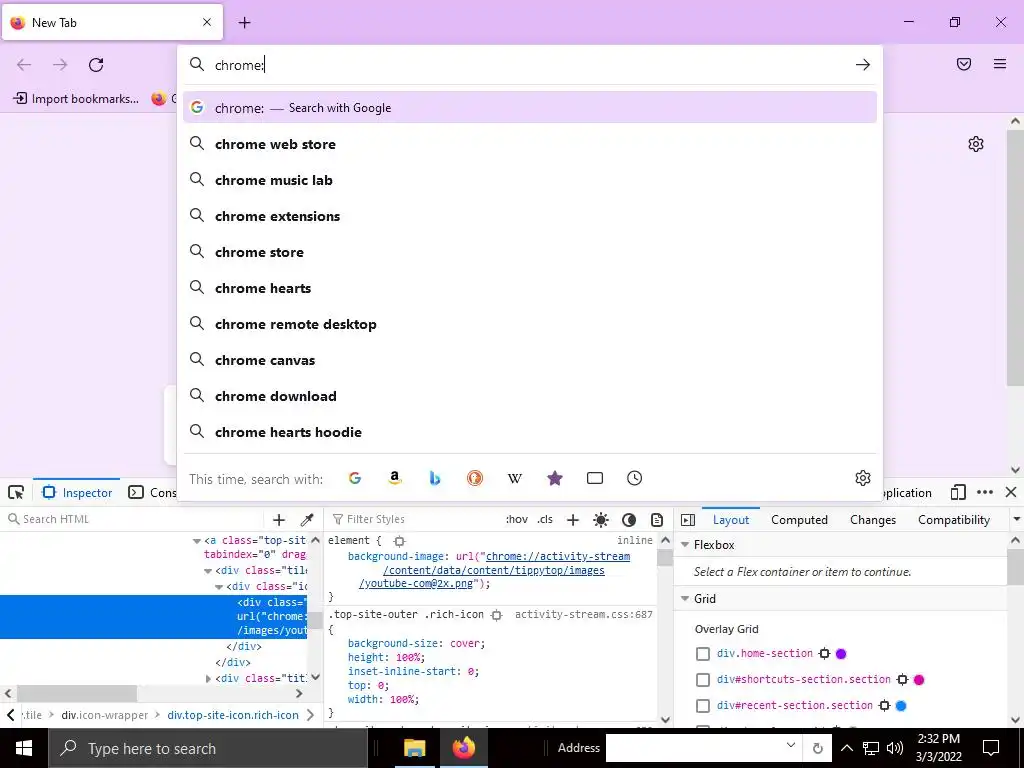Choose the chrome web store suggestion

(x=530, y=144)
